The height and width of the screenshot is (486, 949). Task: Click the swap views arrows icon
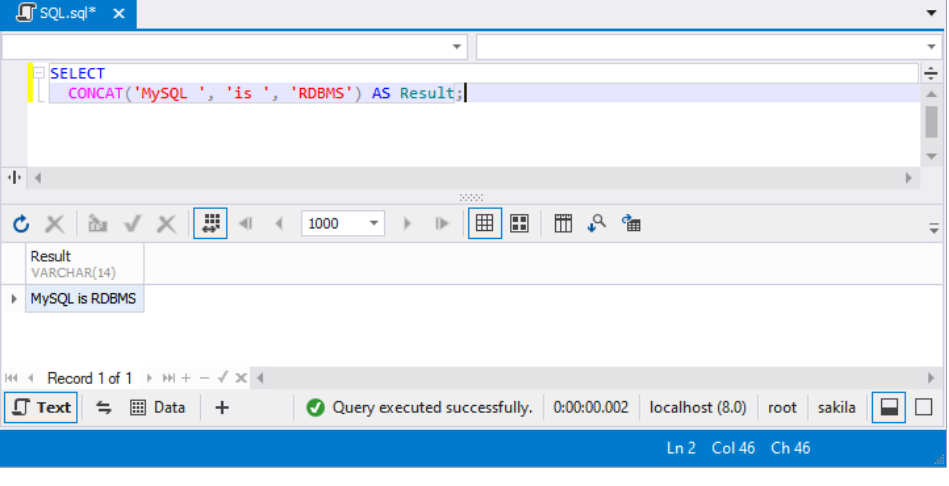pos(104,408)
